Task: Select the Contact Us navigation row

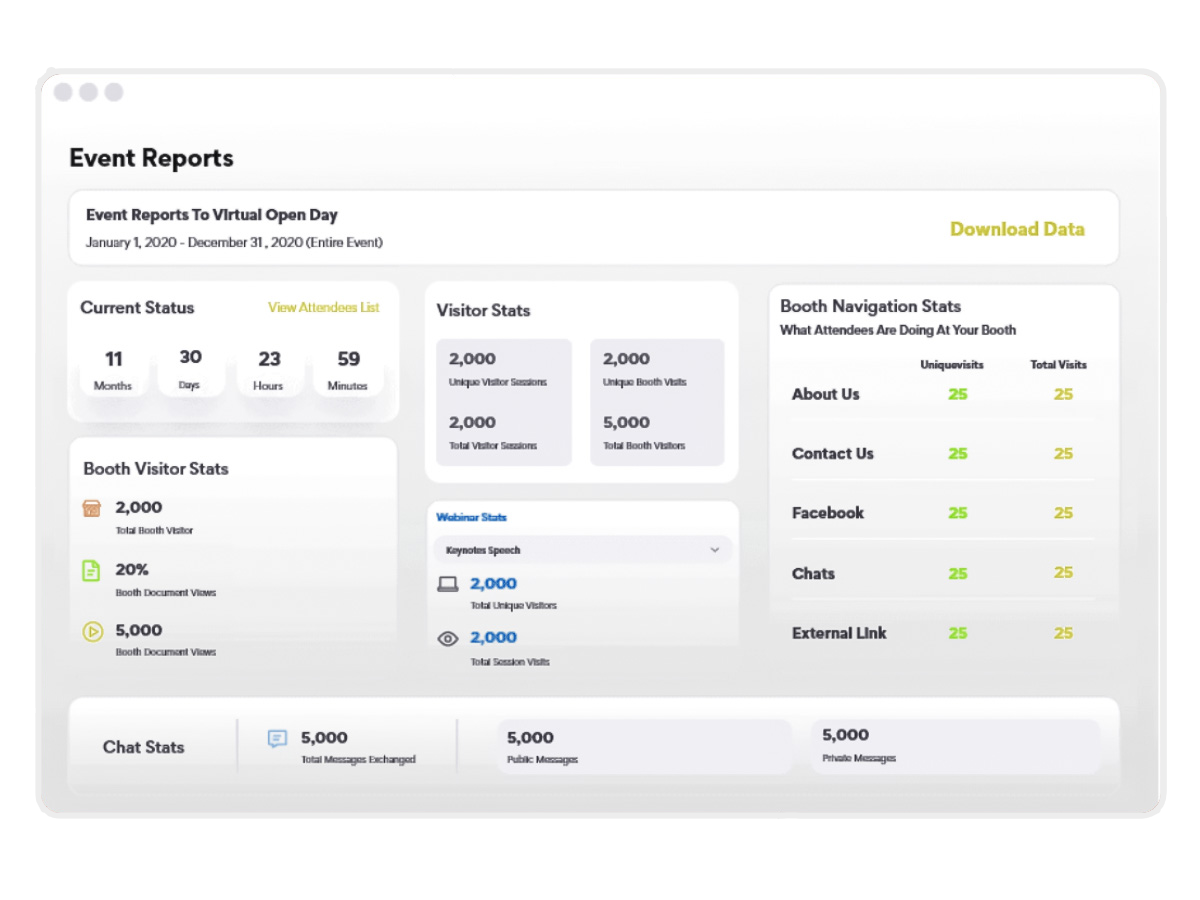Action: click(832, 454)
